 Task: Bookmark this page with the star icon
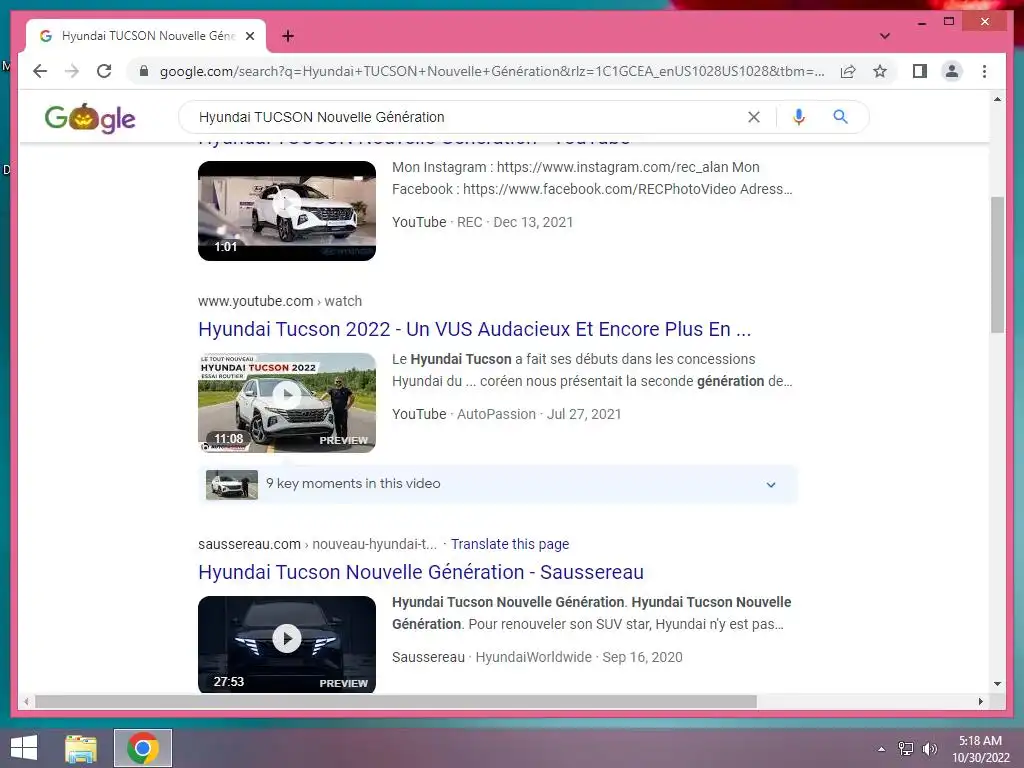click(880, 71)
